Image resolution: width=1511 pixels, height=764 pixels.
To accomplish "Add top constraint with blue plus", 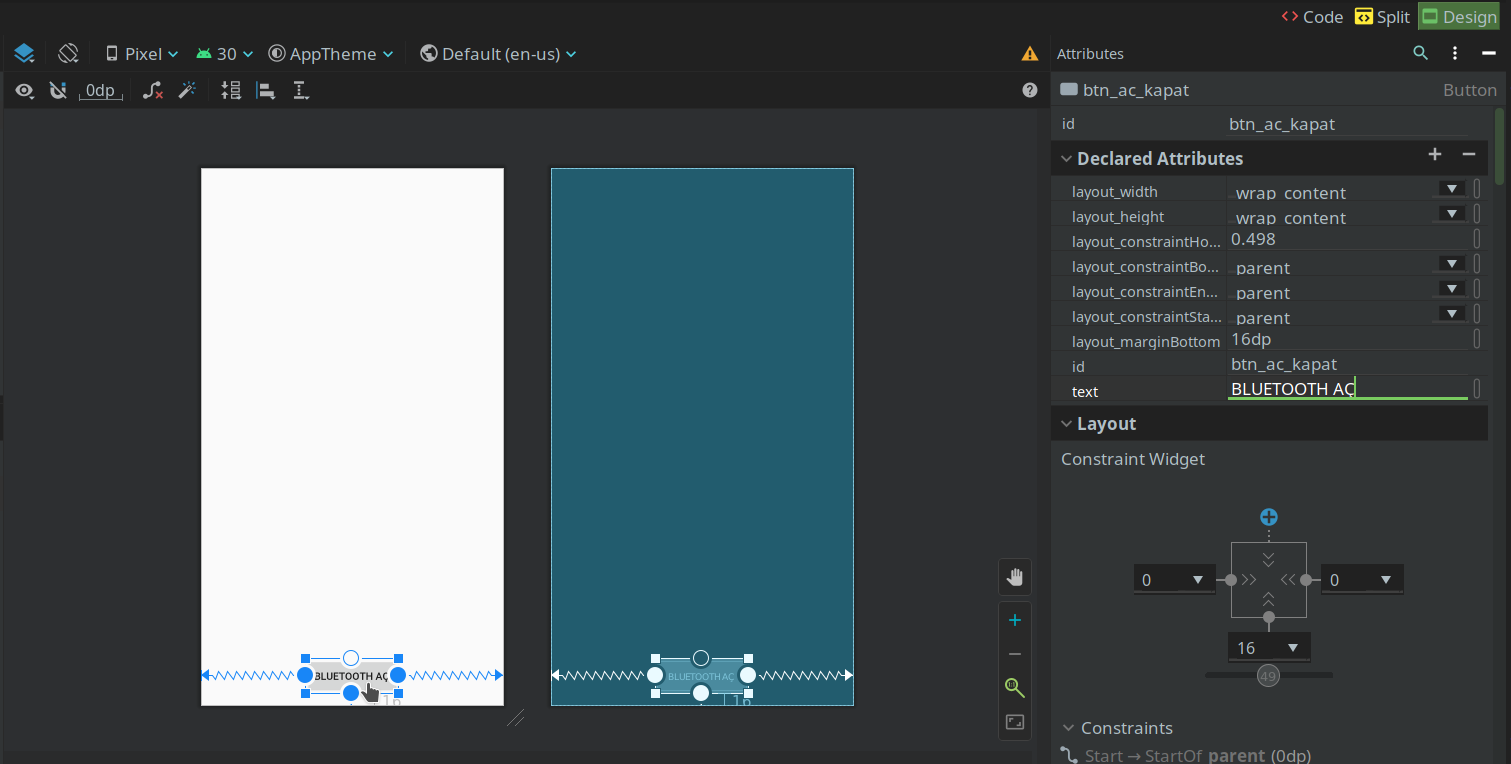I will click(x=1269, y=517).
